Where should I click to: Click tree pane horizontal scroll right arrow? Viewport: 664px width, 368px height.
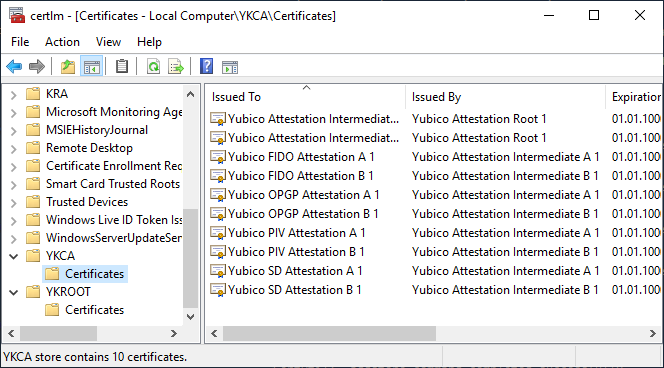[x=174, y=334]
